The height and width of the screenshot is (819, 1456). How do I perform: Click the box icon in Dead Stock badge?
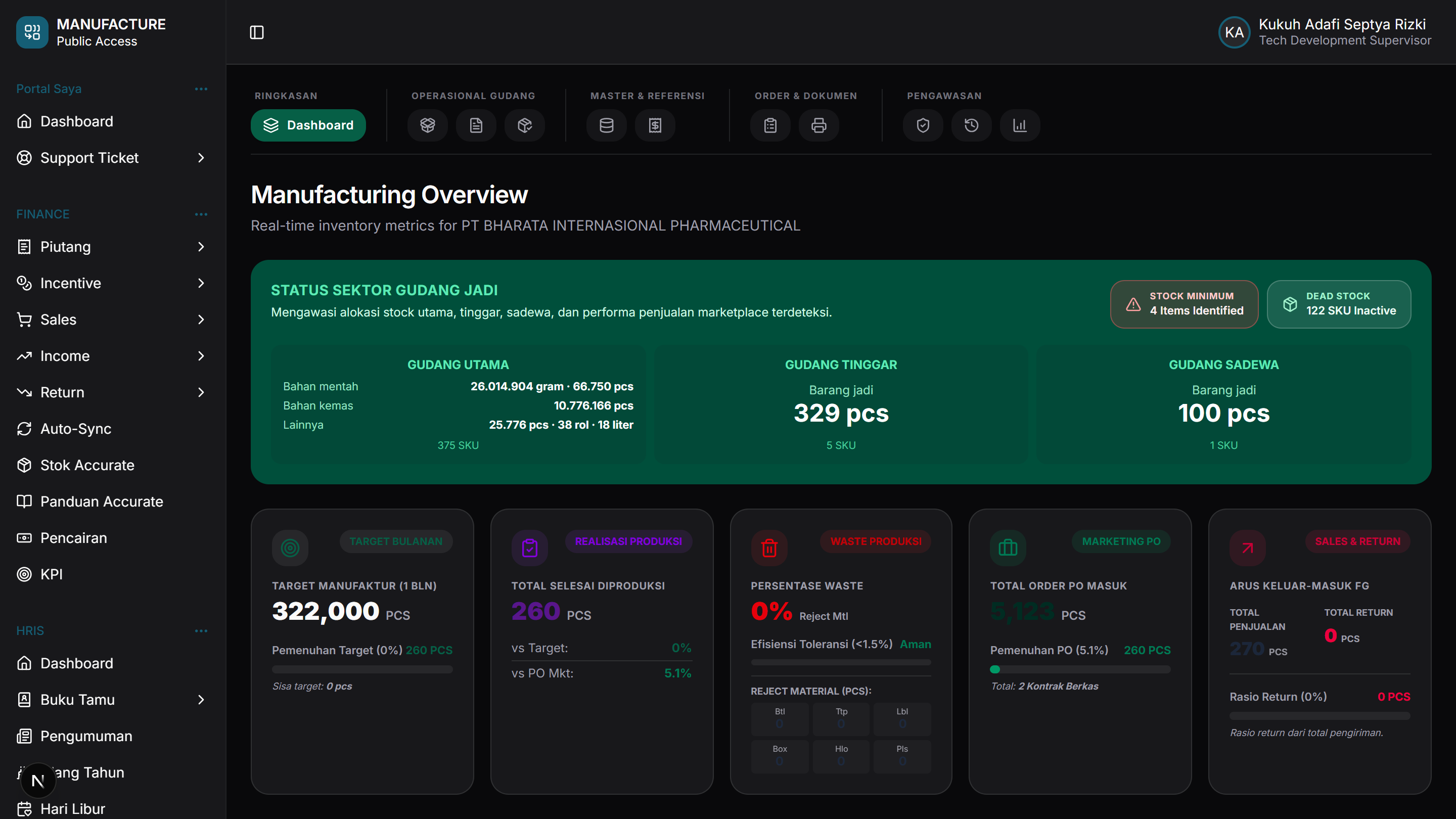pyautogui.click(x=1290, y=304)
